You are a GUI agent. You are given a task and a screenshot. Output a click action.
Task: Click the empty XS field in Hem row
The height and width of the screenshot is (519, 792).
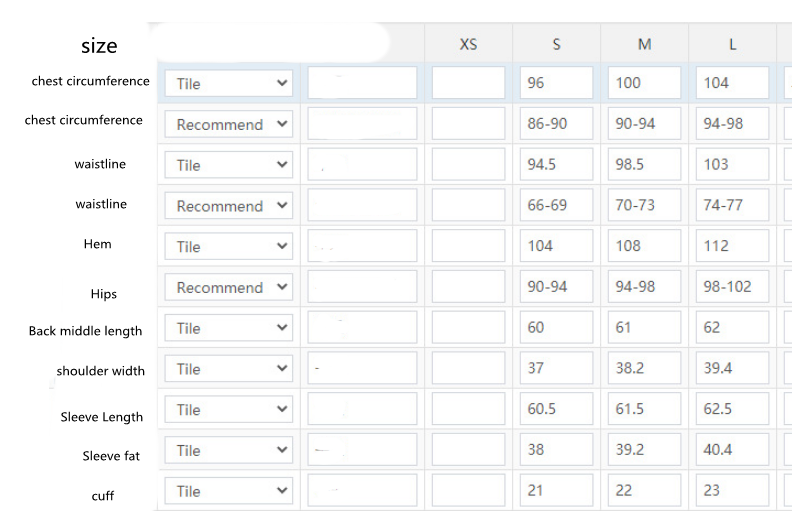pos(468,246)
